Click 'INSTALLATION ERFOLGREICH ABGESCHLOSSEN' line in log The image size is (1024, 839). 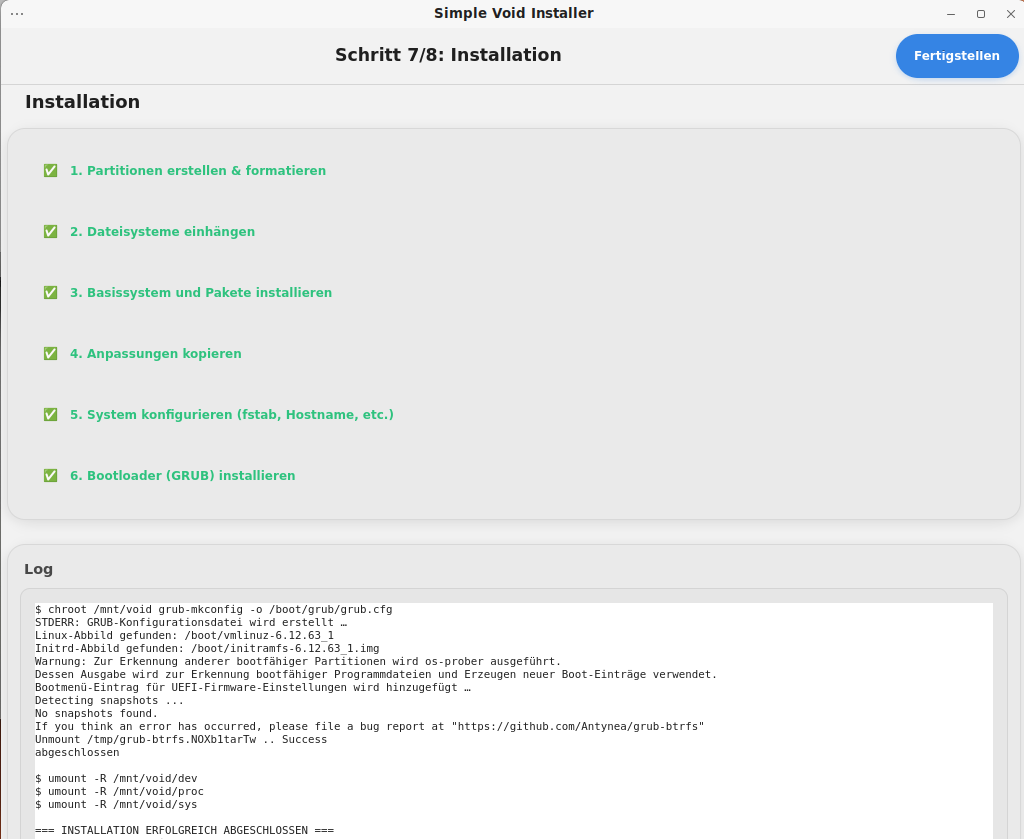point(184,831)
